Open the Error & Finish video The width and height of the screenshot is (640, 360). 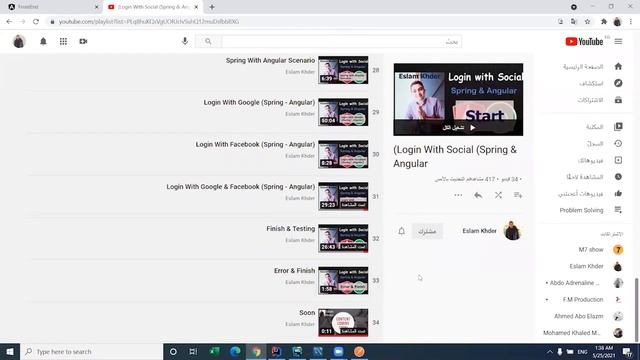pyautogui.click(x=294, y=271)
